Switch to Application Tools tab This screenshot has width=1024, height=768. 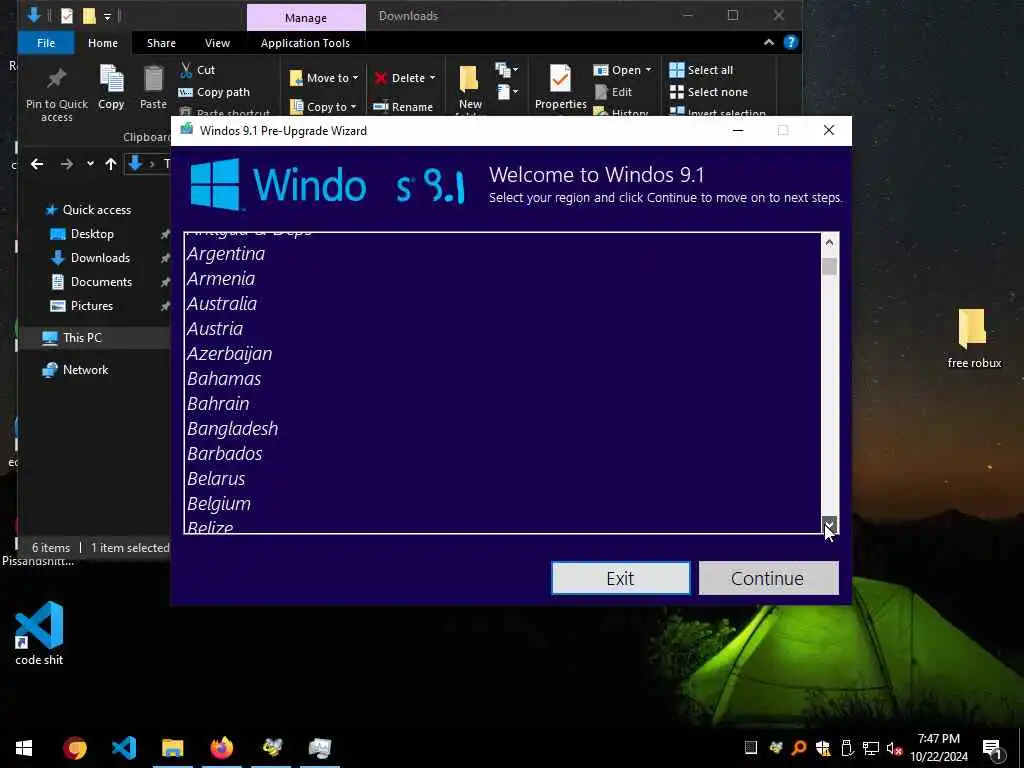(305, 43)
